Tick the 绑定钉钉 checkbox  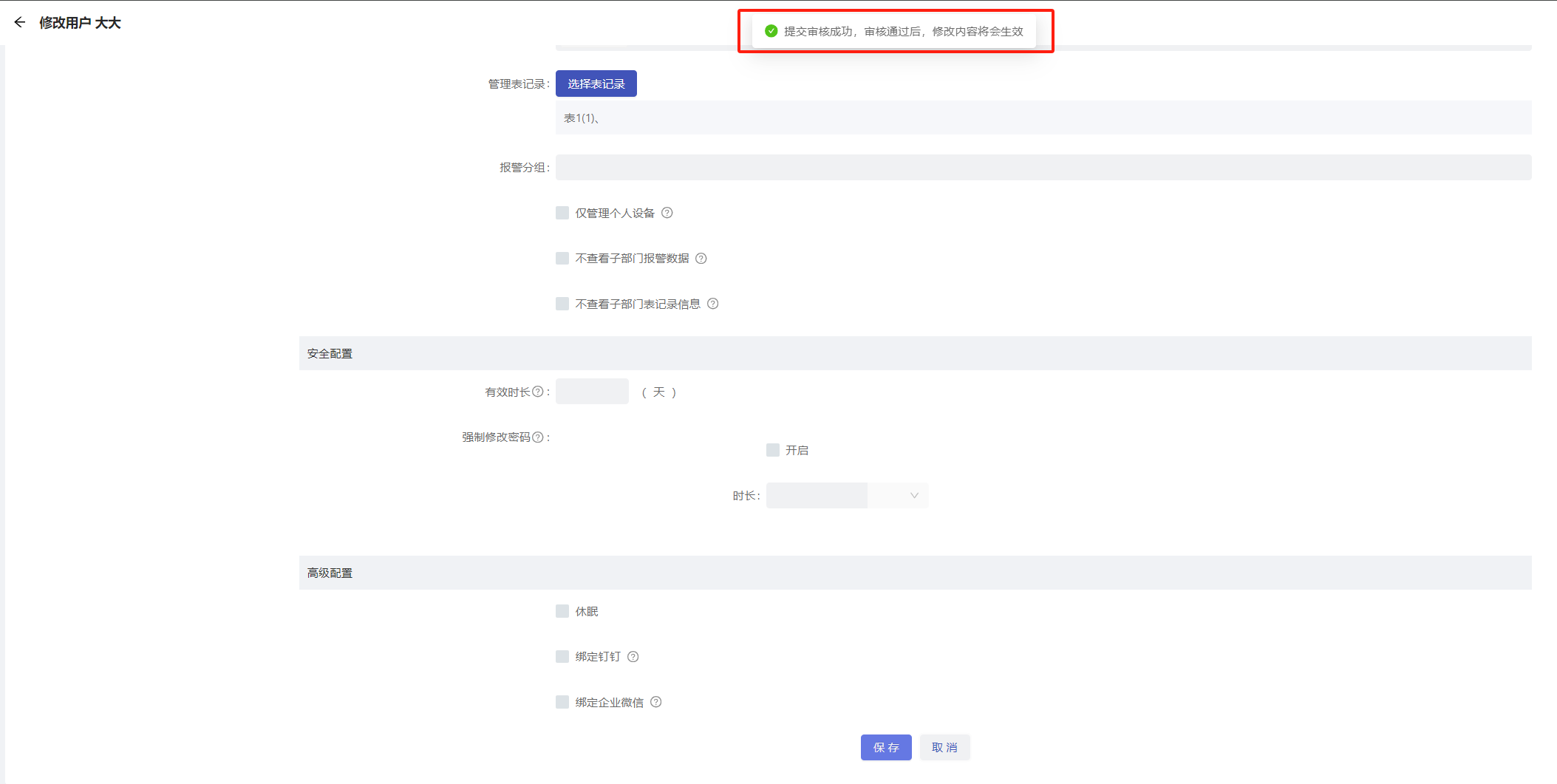[x=562, y=656]
